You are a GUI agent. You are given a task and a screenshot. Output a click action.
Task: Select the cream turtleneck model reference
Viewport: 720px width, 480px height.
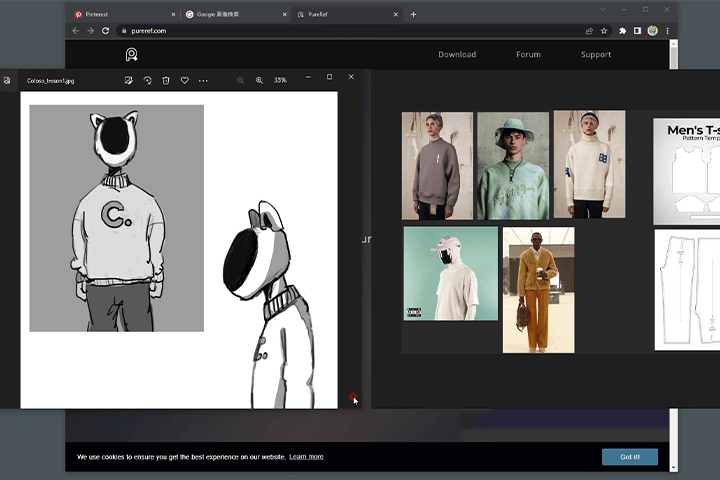[x=590, y=164]
